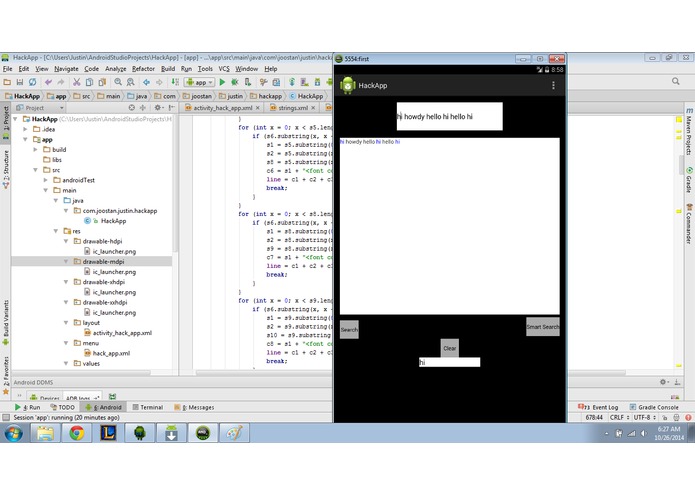This screenshot has height=494, width=695.
Task: Click the src breadcrumb in navigation bar
Action: click(x=82, y=96)
